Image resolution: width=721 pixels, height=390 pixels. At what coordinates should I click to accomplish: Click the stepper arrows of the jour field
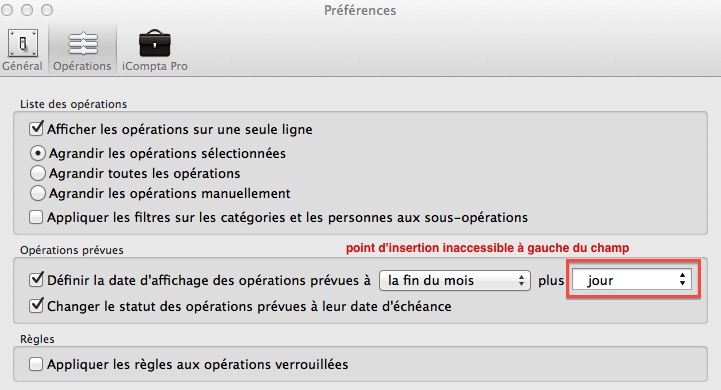pos(682,279)
